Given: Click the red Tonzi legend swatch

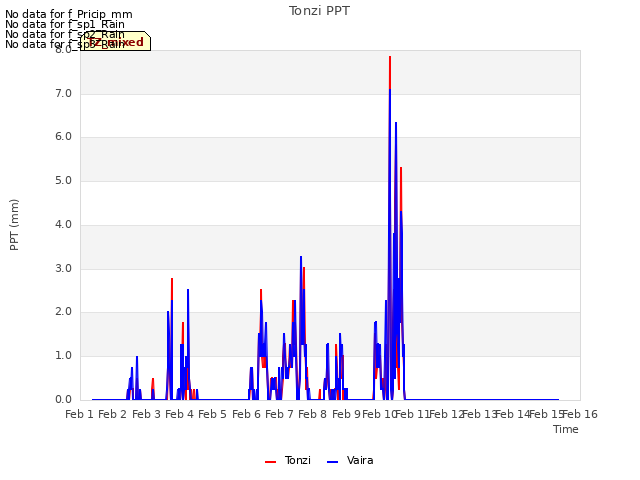Looking at the screenshot, I should tap(270, 462).
